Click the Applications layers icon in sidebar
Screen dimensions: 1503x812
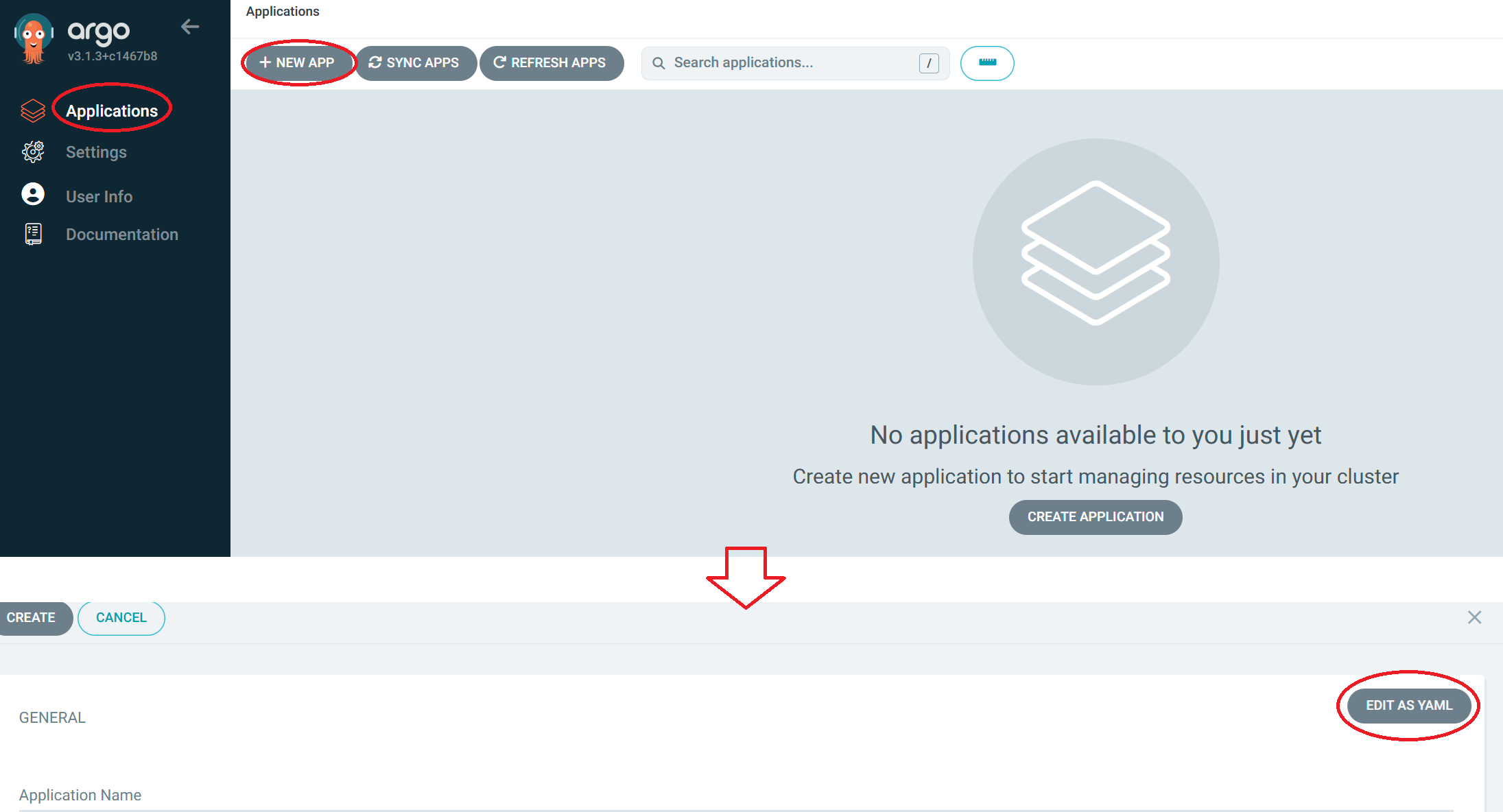33,110
